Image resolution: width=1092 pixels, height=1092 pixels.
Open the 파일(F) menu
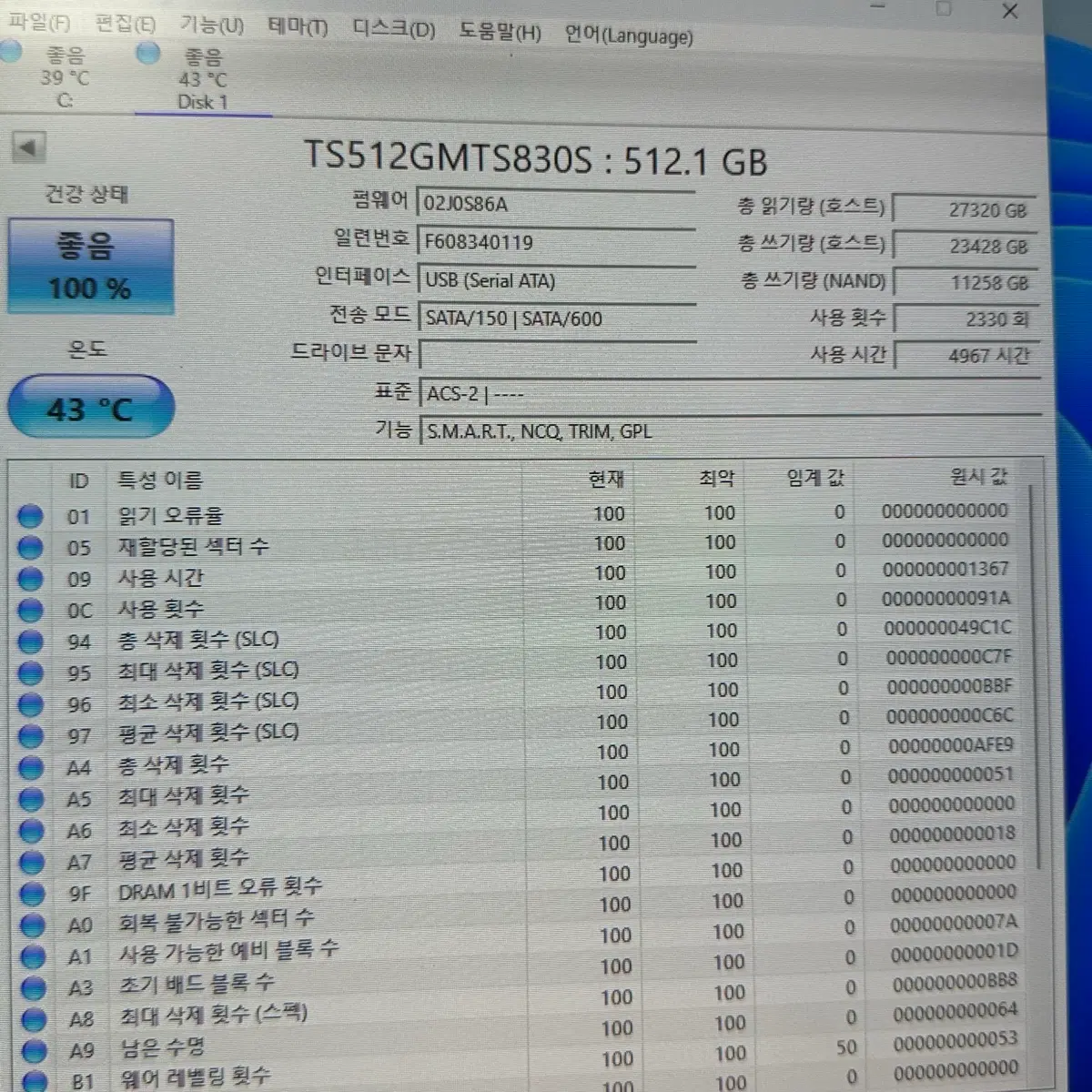38,22
